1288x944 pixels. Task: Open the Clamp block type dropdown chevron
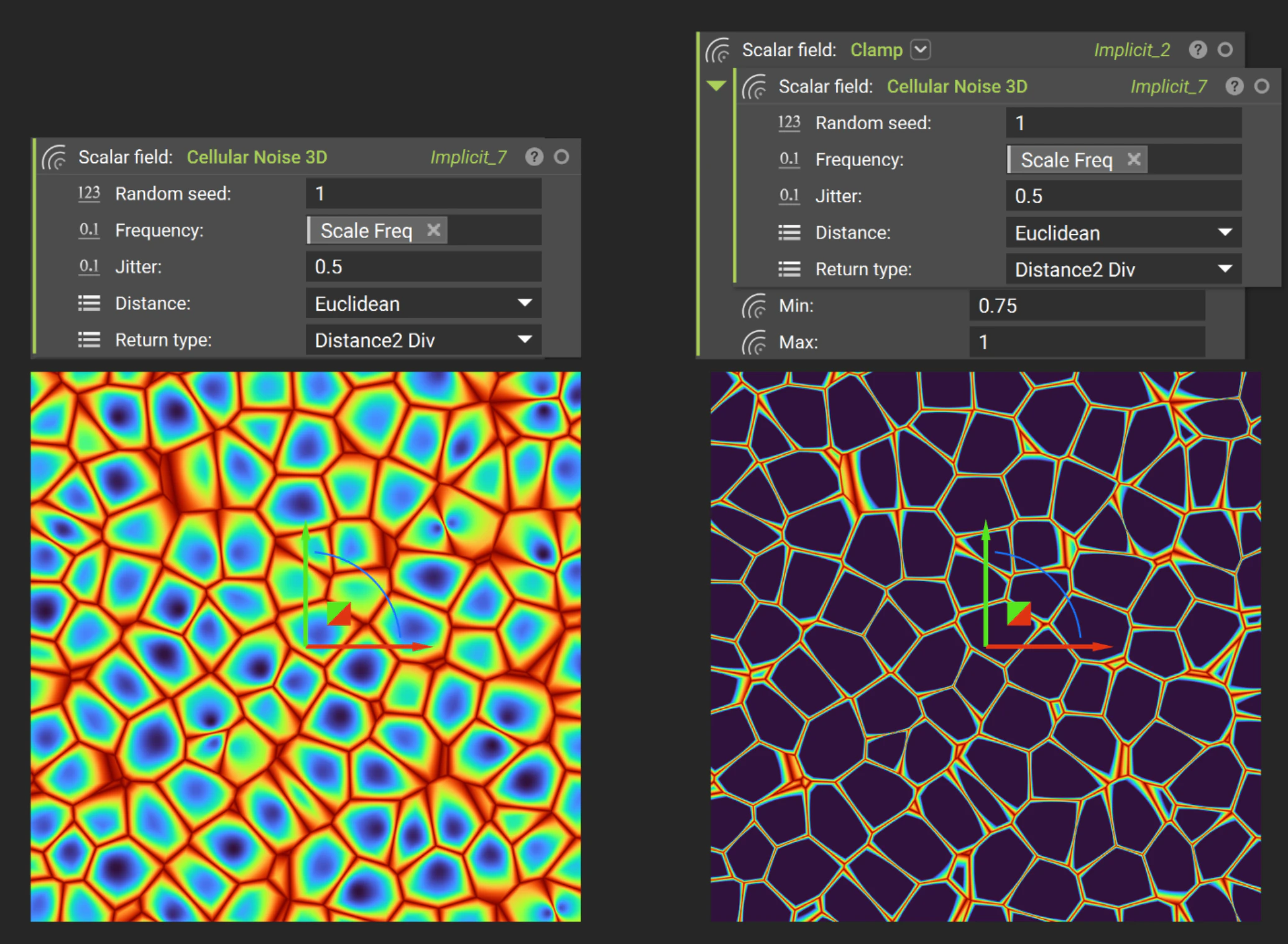click(x=921, y=49)
